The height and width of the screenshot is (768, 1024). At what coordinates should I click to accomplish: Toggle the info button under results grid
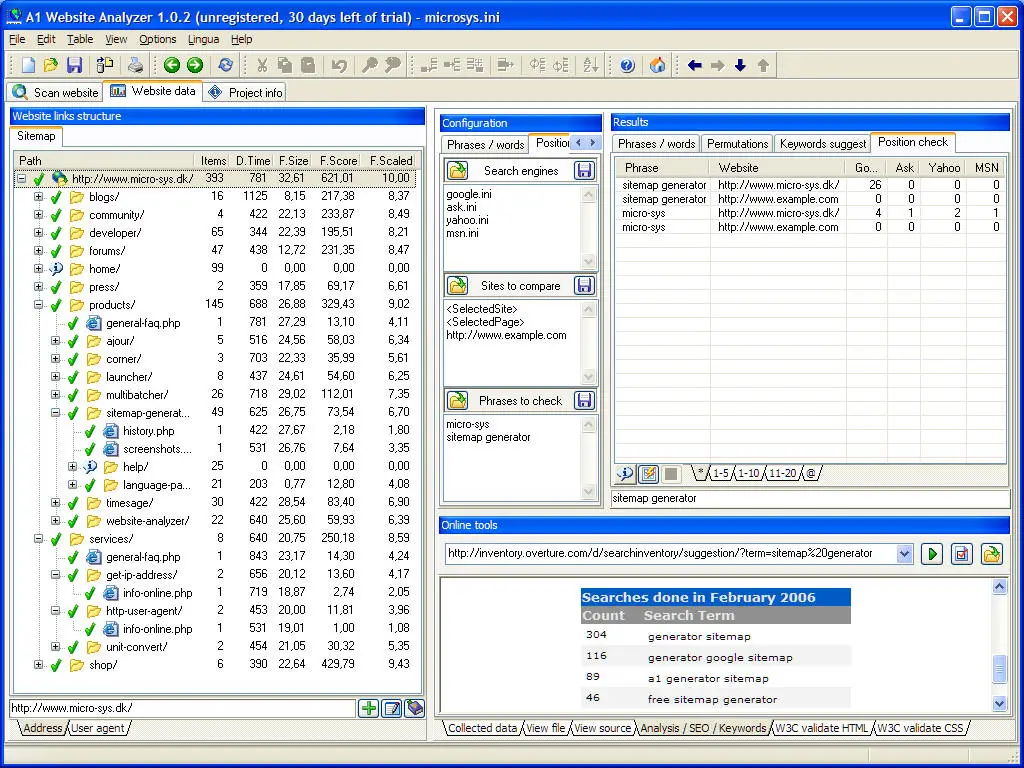(x=625, y=473)
